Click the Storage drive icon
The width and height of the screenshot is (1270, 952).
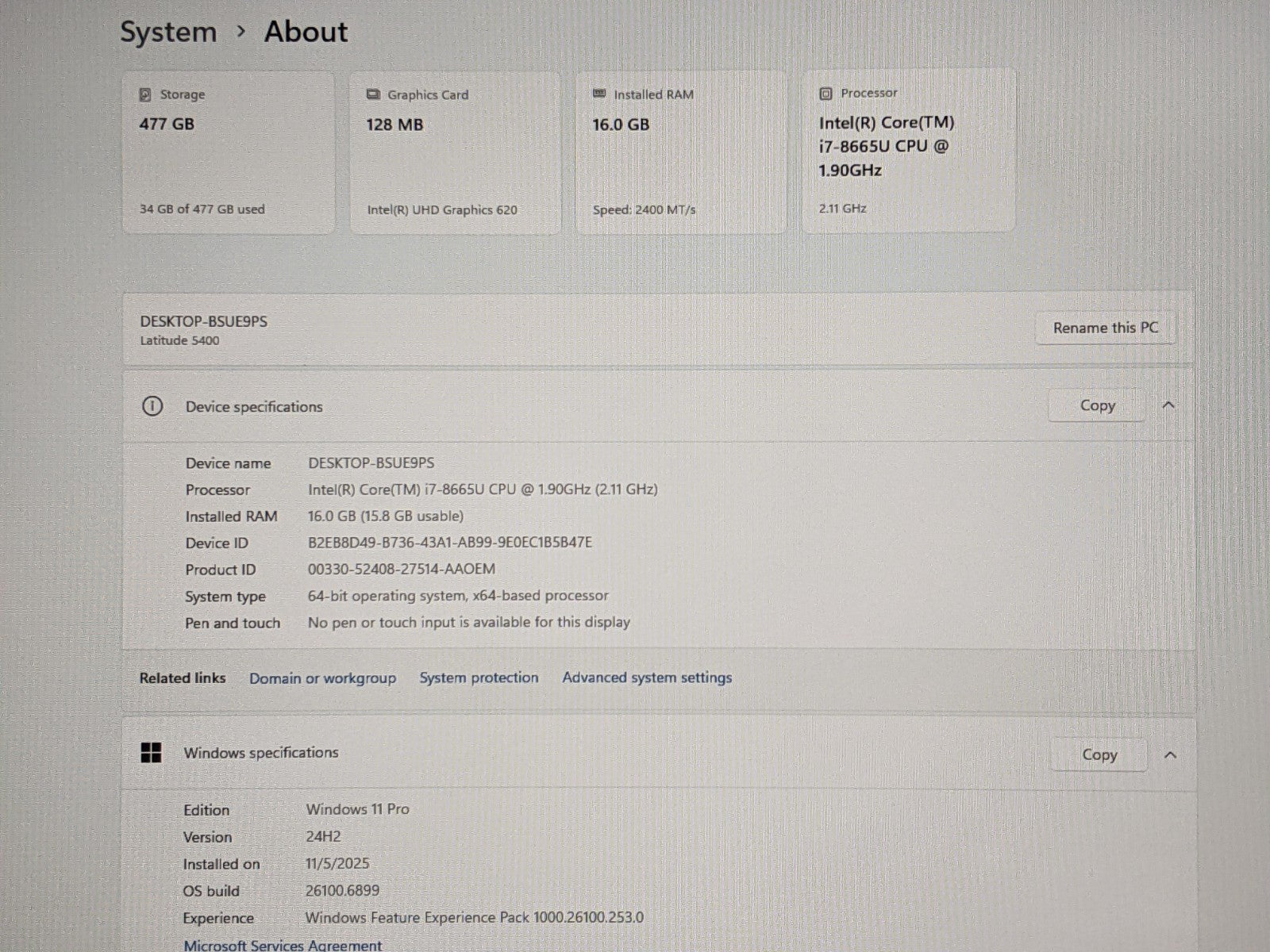[145, 94]
